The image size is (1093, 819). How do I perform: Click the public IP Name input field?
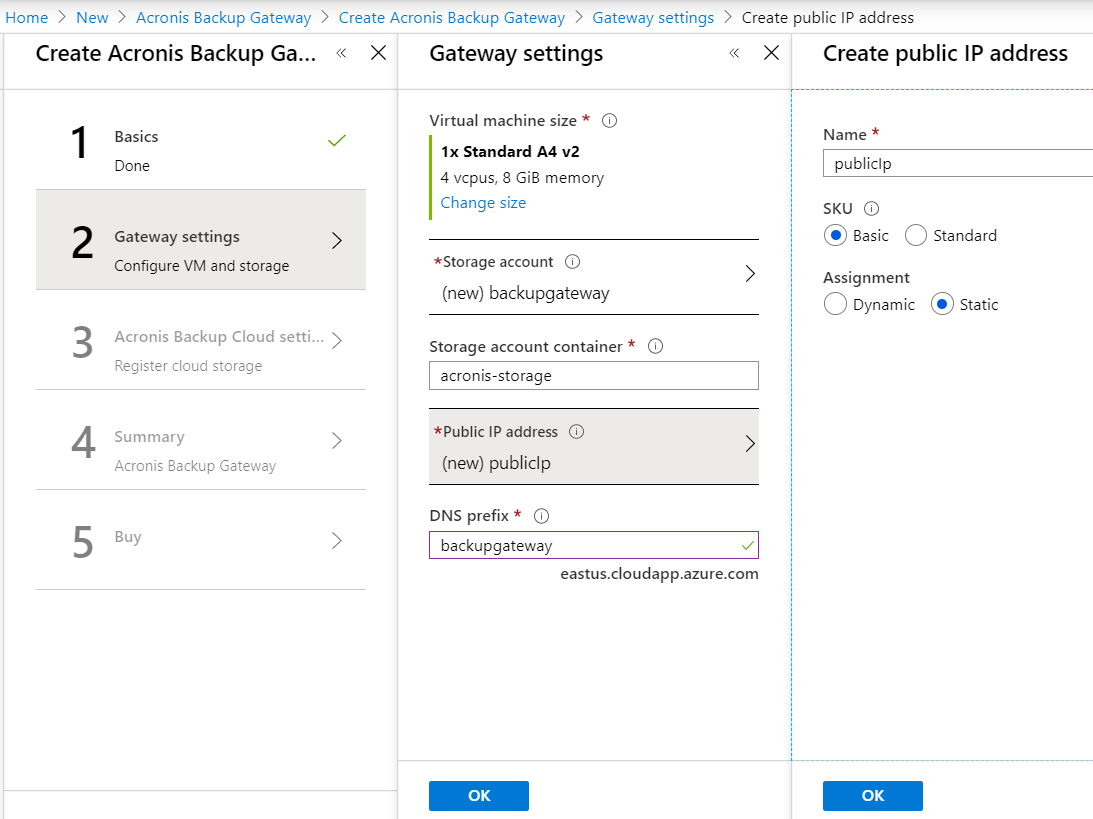click(958, 163)
